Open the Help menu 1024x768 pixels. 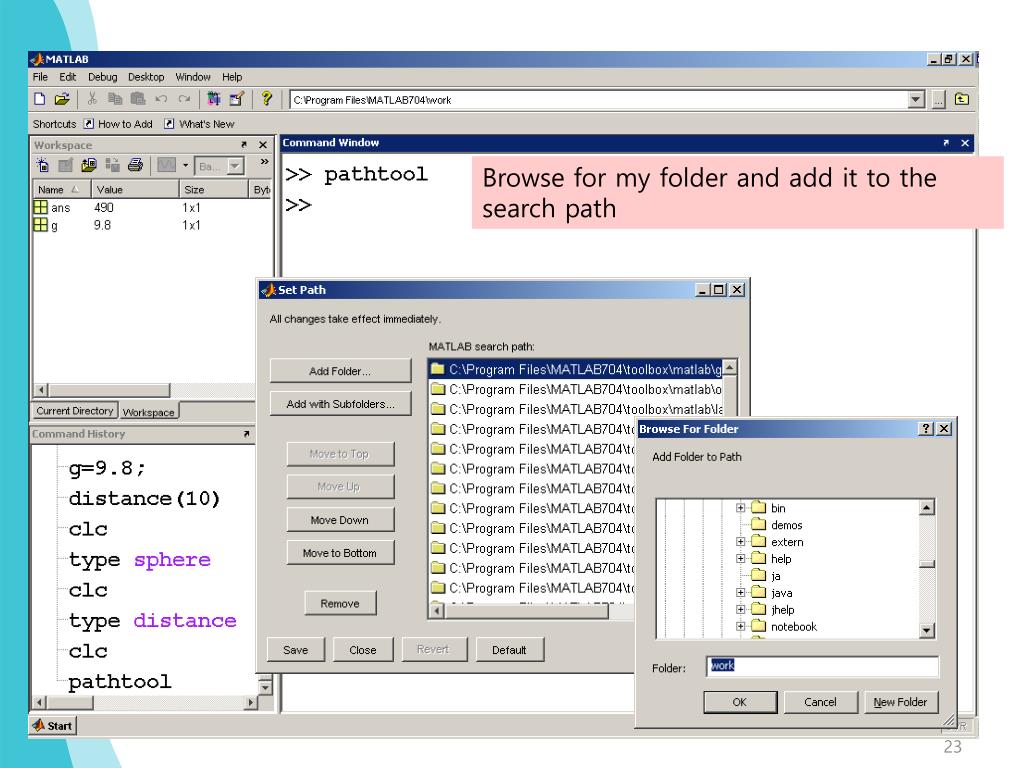point(232,77)
